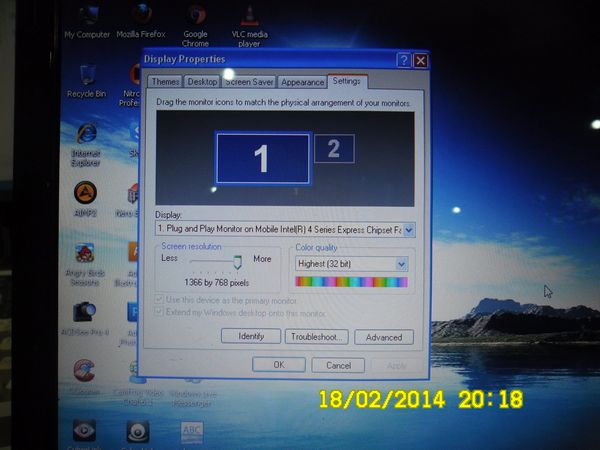This screenshot has width=600, height=450.
Task: Open the Google Chrome desktop shortcut
Action: coord(196,25)
